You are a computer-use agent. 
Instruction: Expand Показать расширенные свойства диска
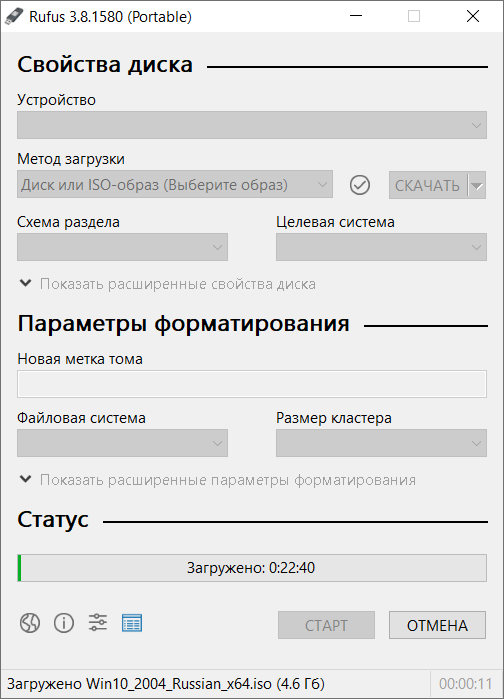click(x=168, y=284)
